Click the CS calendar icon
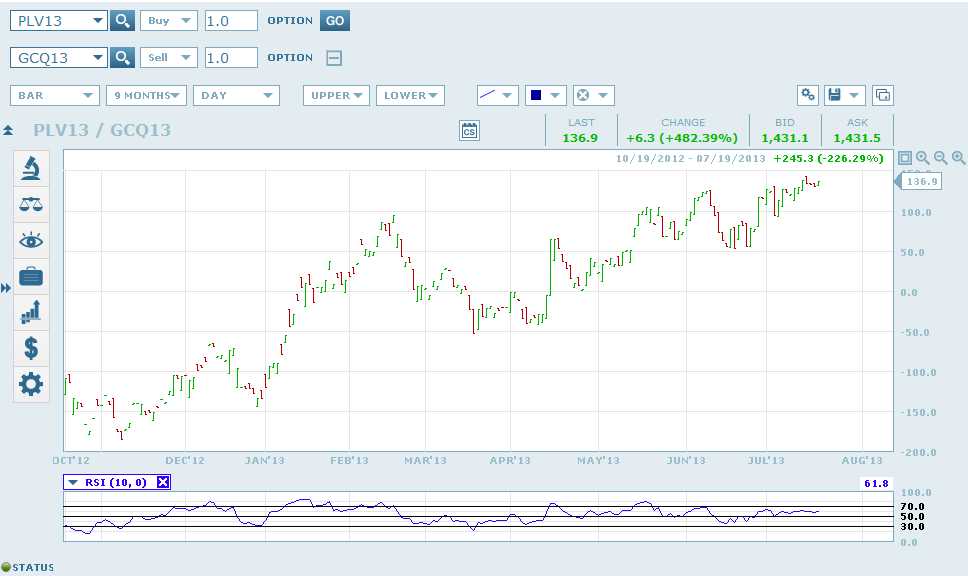Viewport: 968px width, 576px height. (469, 130)
